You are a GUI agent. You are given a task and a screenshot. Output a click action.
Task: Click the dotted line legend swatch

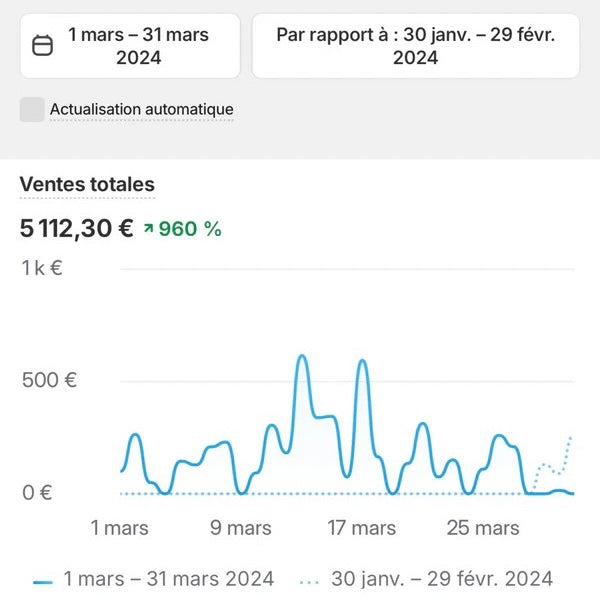tap(310, 580)
